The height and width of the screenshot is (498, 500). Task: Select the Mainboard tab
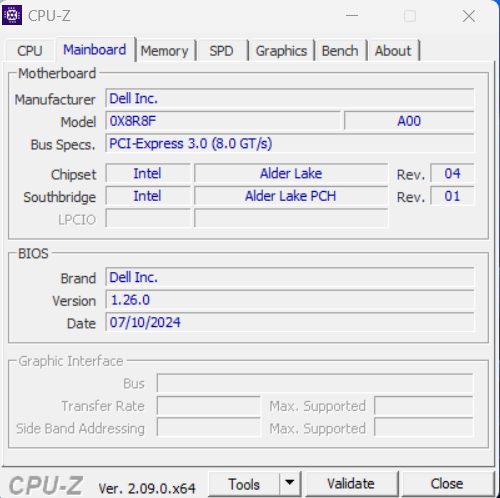point(95,50)
